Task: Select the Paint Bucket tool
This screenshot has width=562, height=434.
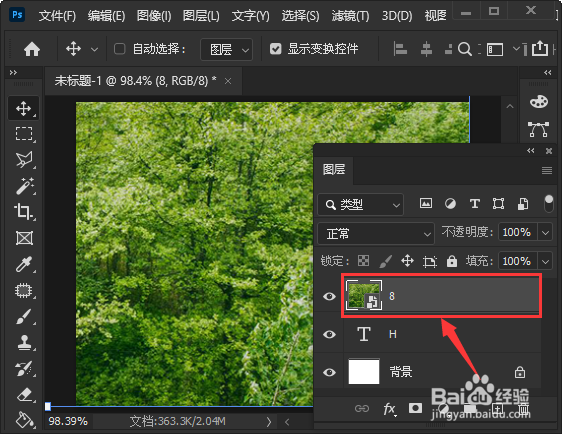Action: (x=24, y=420)
